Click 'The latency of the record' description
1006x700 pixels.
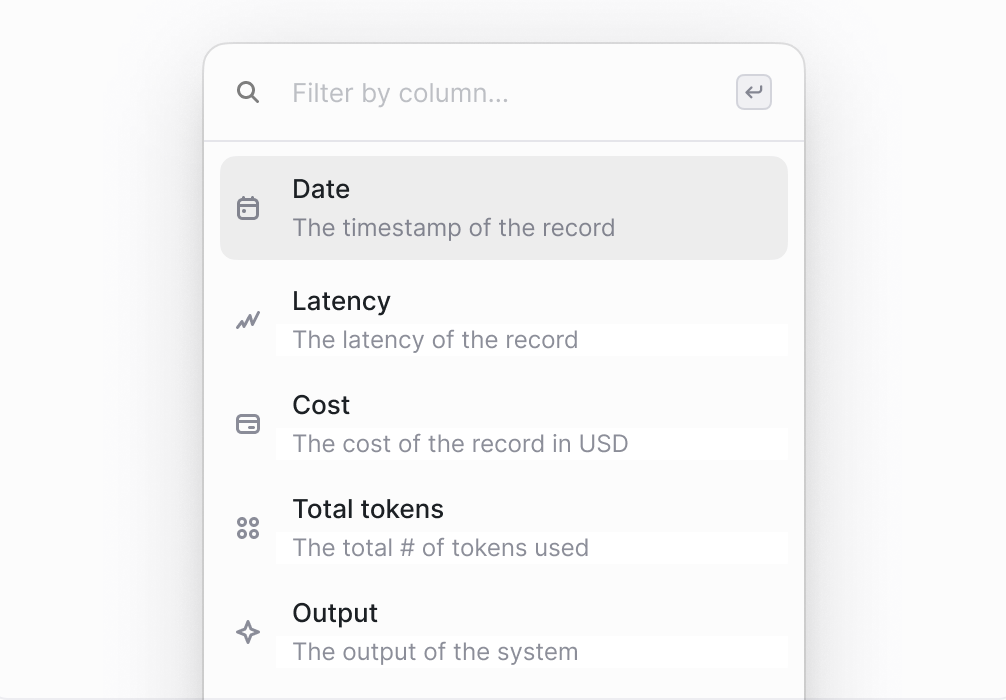(x=435, y=339)
